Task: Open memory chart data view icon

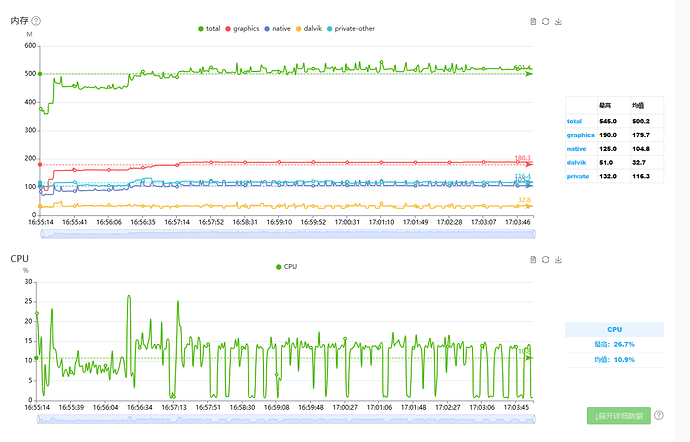Action: tap(533, 22)
